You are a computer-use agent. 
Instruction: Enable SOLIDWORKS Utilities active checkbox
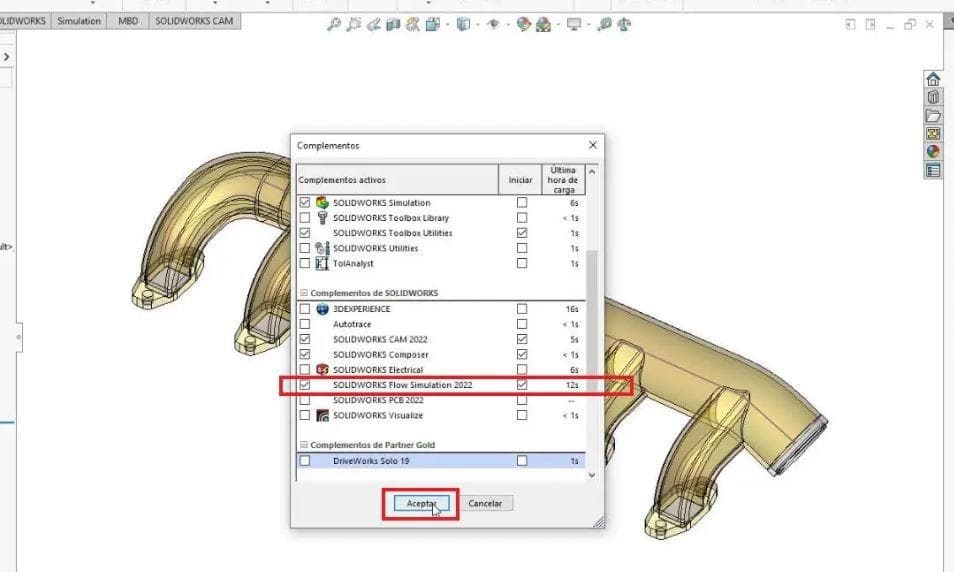coord(305,248)
